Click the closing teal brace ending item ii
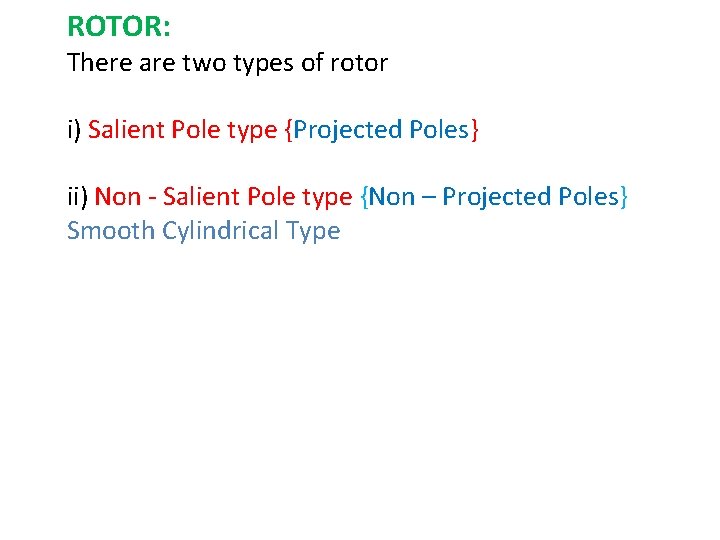 pos(624,197)
